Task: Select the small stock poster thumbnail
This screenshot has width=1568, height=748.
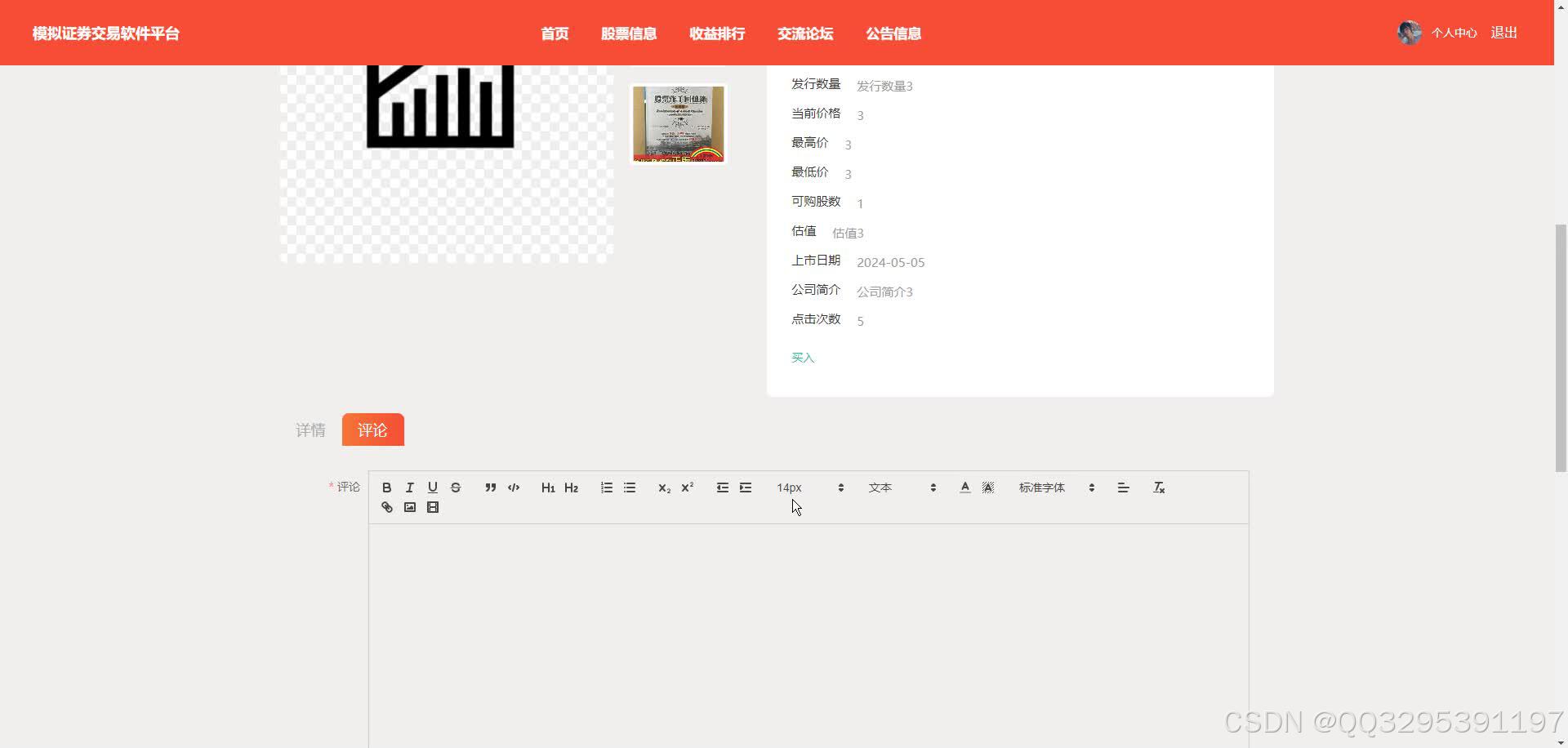Action: [679, 124]
